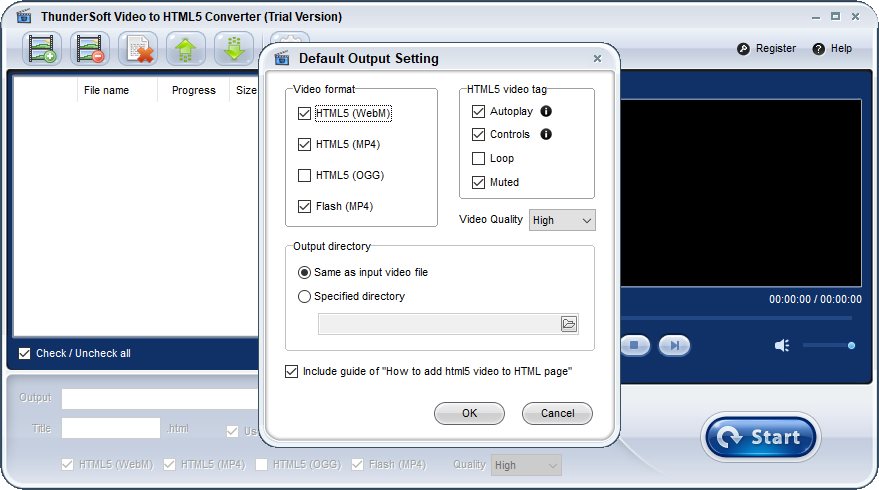This screenshot has height=490, width=879.
Task: Click the stop playback button
Action: coord(635,345)
